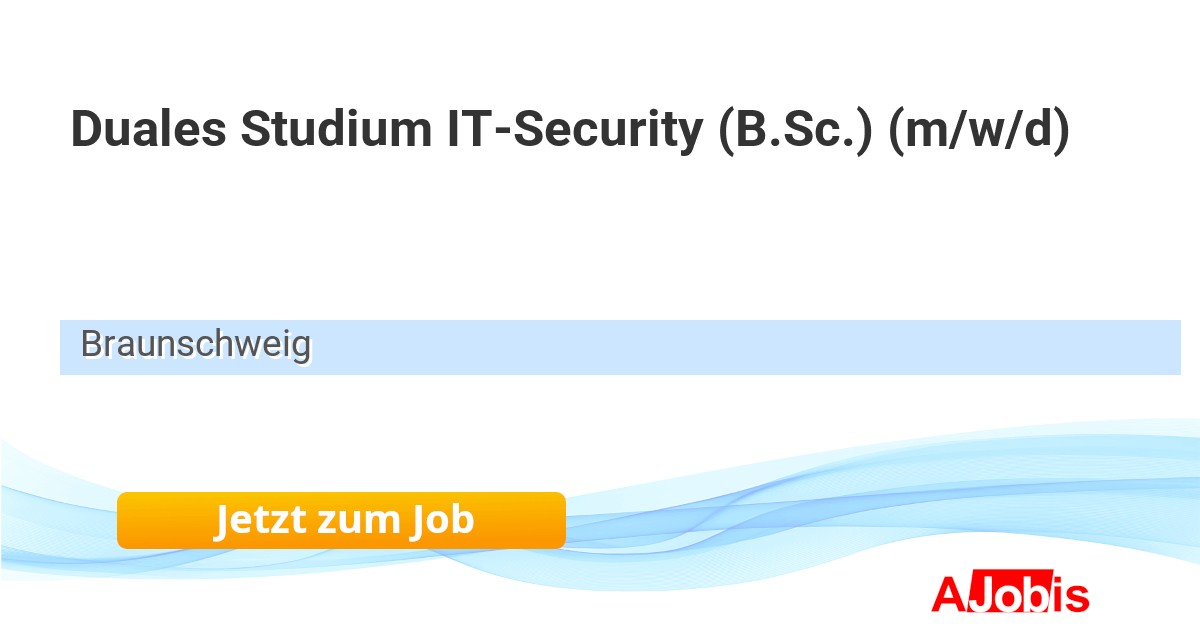Click the word "Jetzt" on the orange button
This screenshot has width=1200, height=630.
click(260, 520)
